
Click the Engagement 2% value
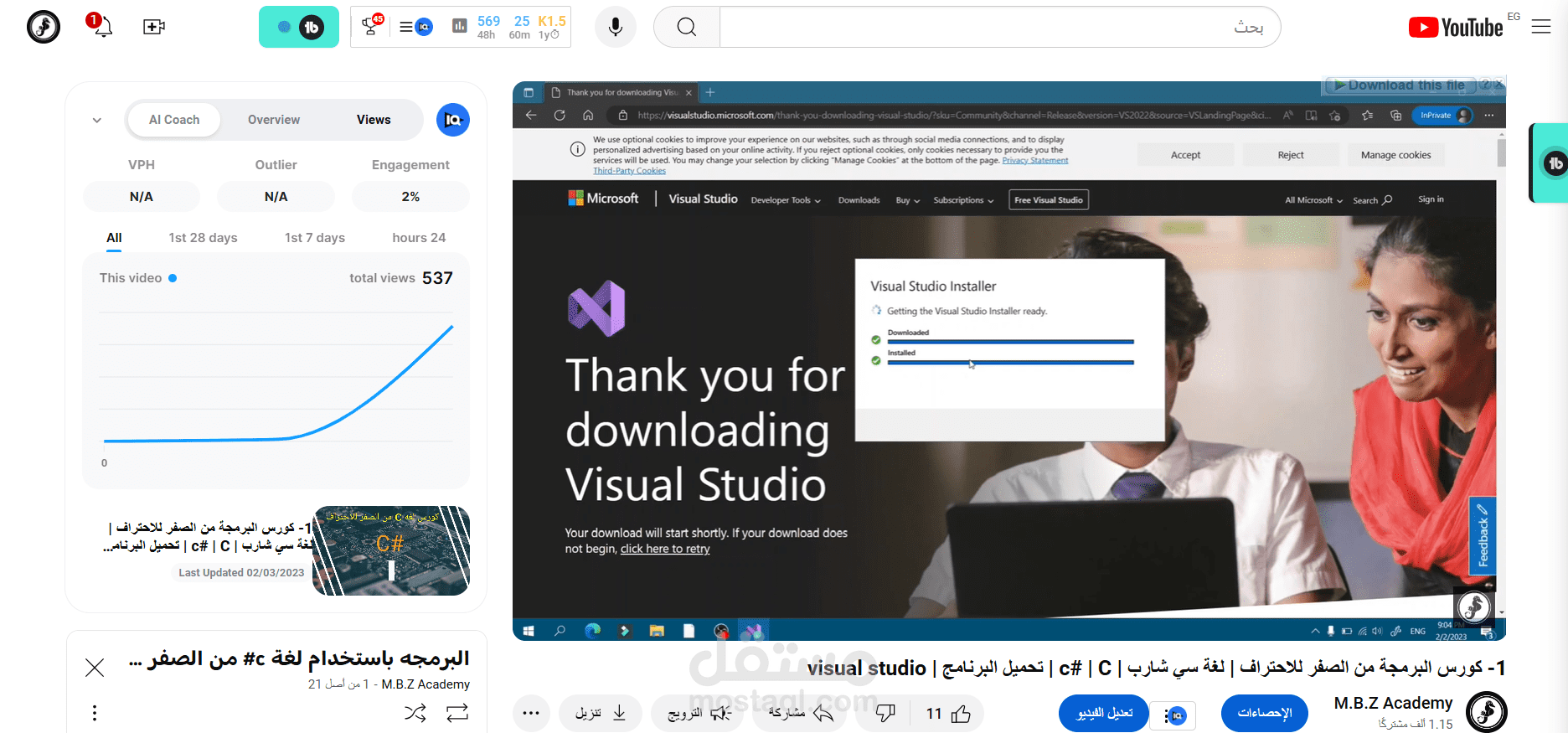pos(410,197)
